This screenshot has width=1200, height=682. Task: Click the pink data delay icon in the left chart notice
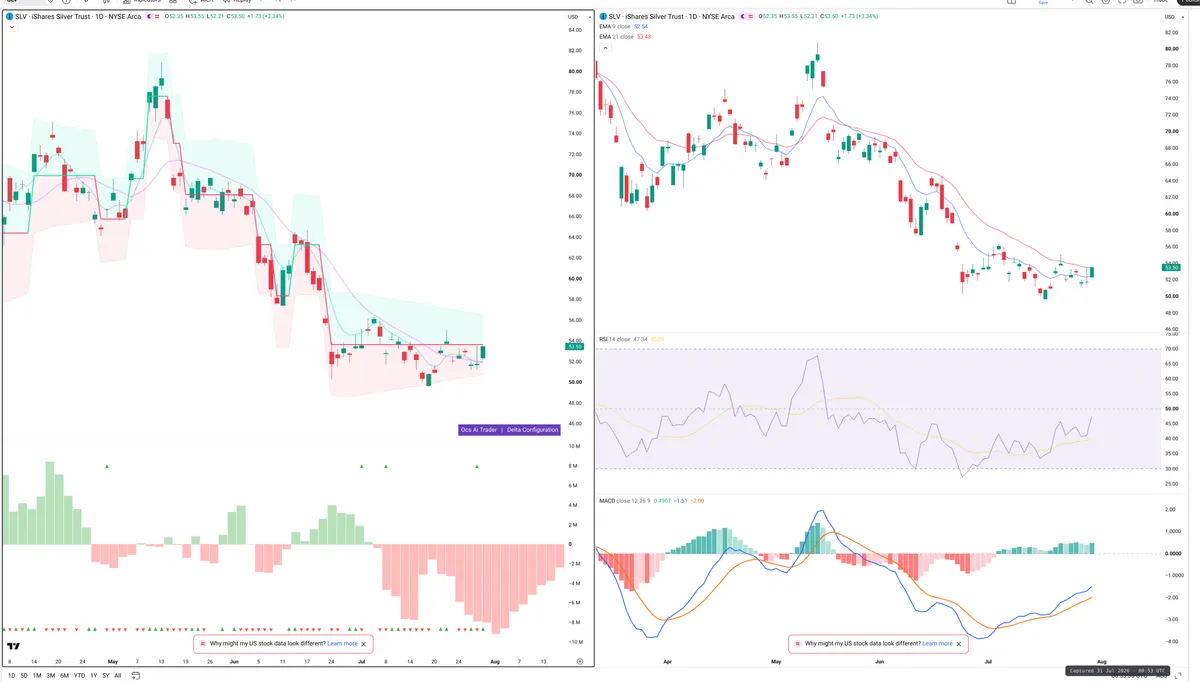coord(201,644)
